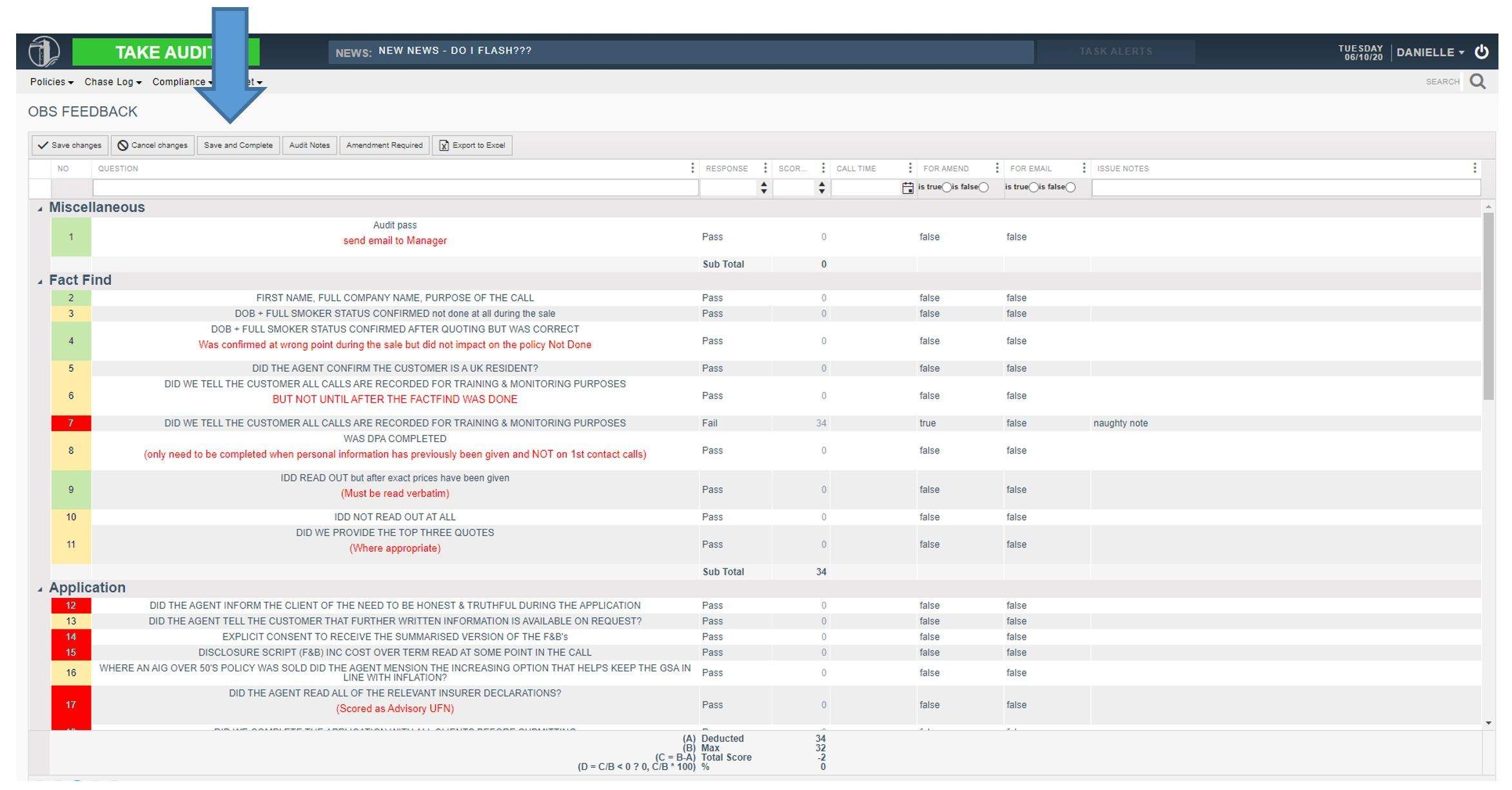
Task: Open For Amend column options menu
Action: 997,168
